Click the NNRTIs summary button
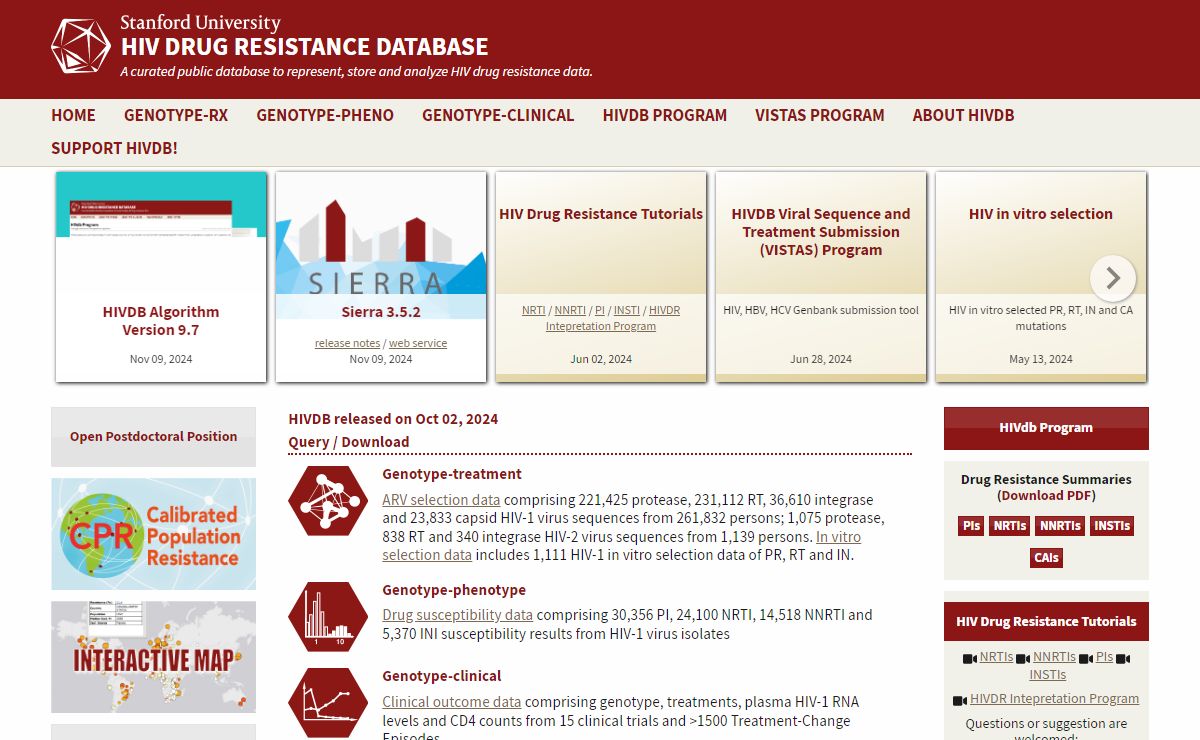 click(x=1060, y=526)
